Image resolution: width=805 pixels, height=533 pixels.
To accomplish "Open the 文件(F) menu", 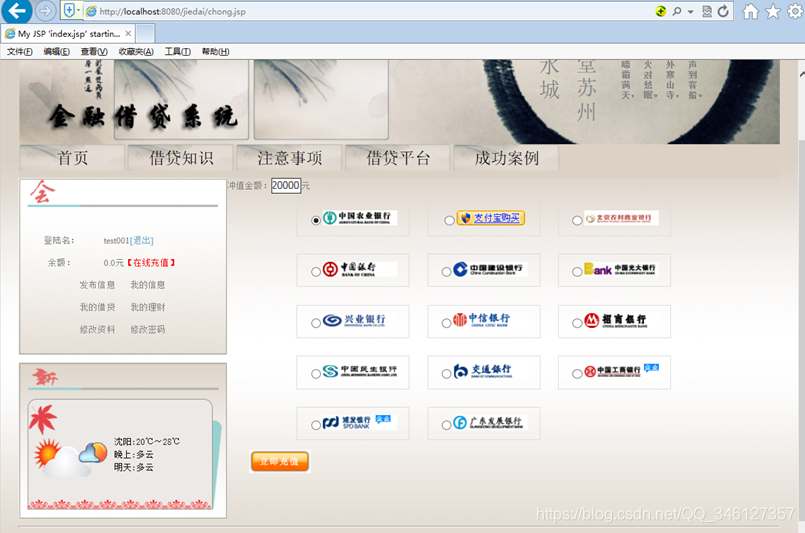I will pos(20,51).
